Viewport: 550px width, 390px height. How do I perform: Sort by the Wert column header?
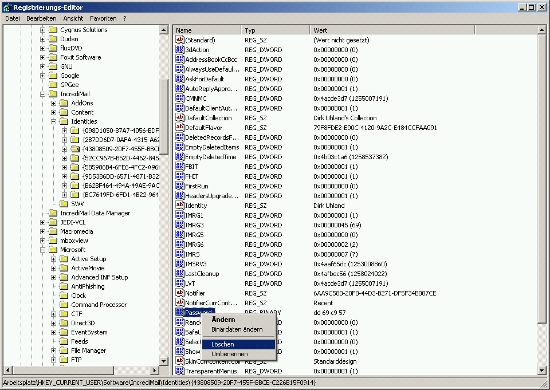392,31
